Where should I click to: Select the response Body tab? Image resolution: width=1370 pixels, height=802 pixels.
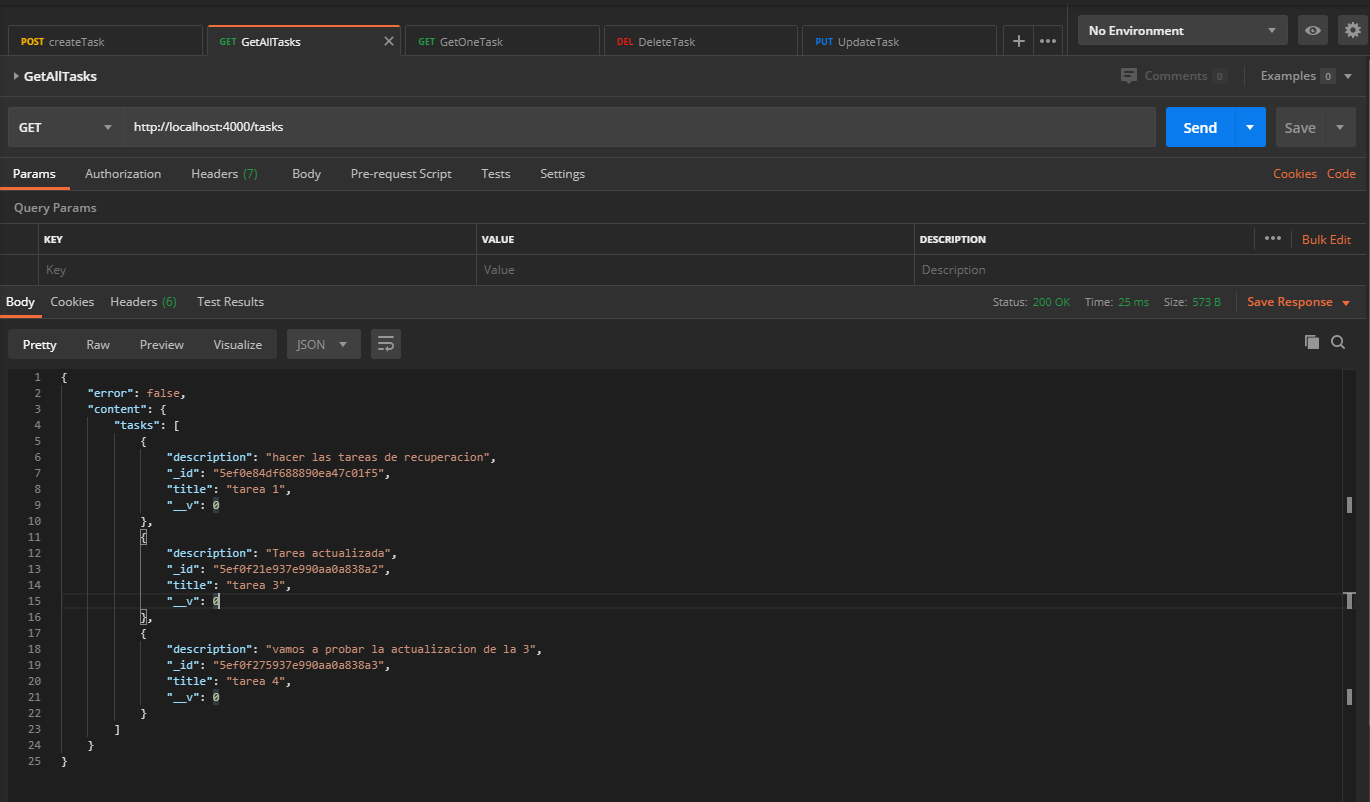tap(20, 302)
